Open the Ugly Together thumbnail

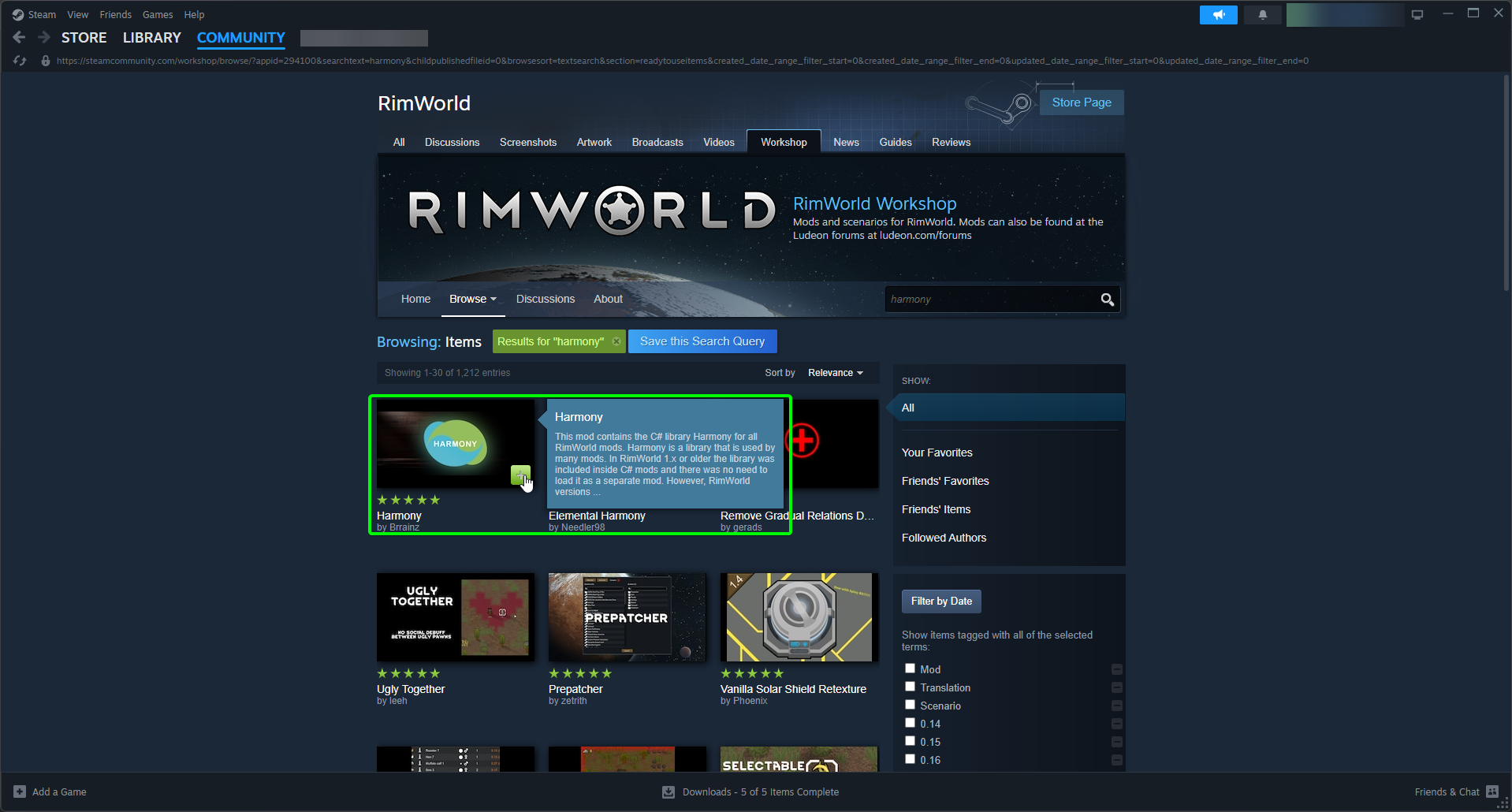tap(456, 617)
